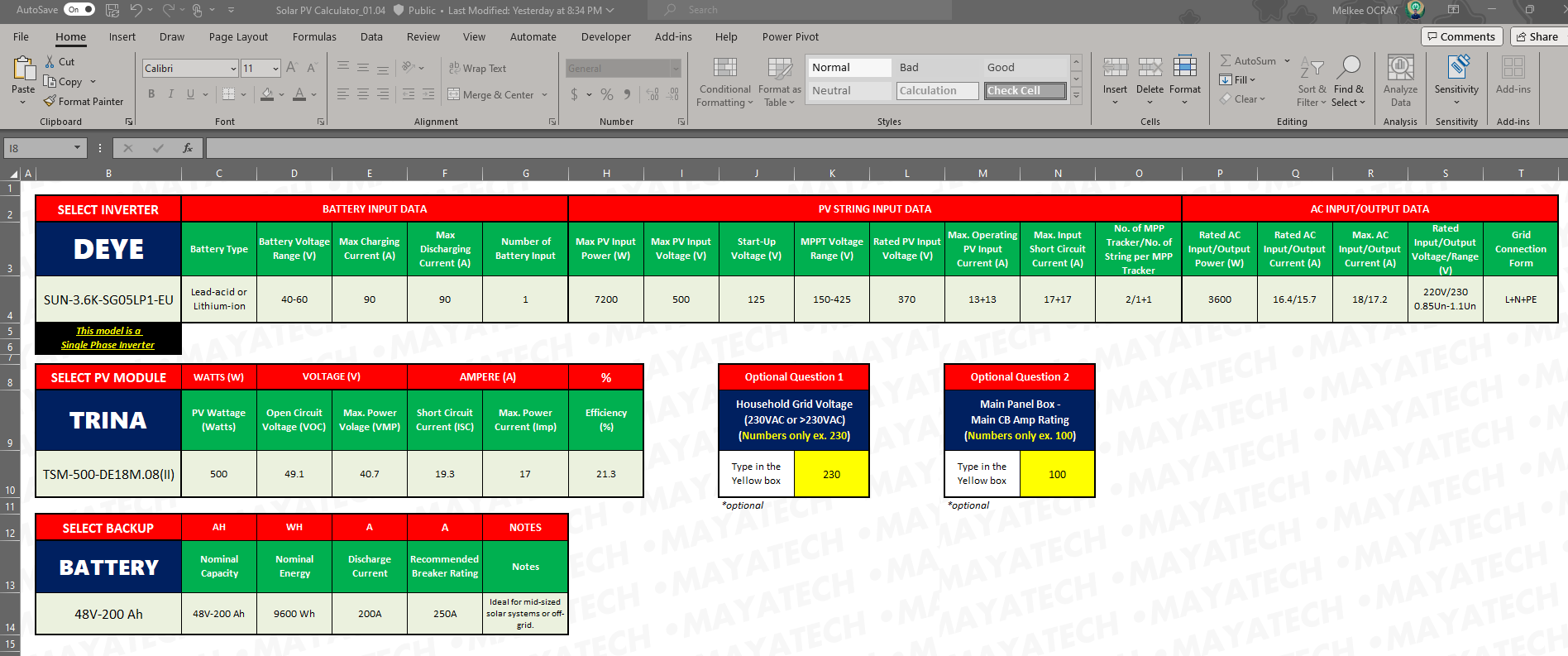Viewport: 1568px width, 656px height.
Task: Apply the Check Cell style
Action: [x=1025, y=91]
